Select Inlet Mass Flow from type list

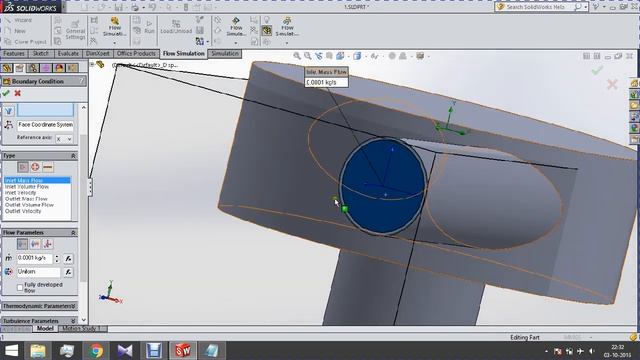tap(37, 180)
